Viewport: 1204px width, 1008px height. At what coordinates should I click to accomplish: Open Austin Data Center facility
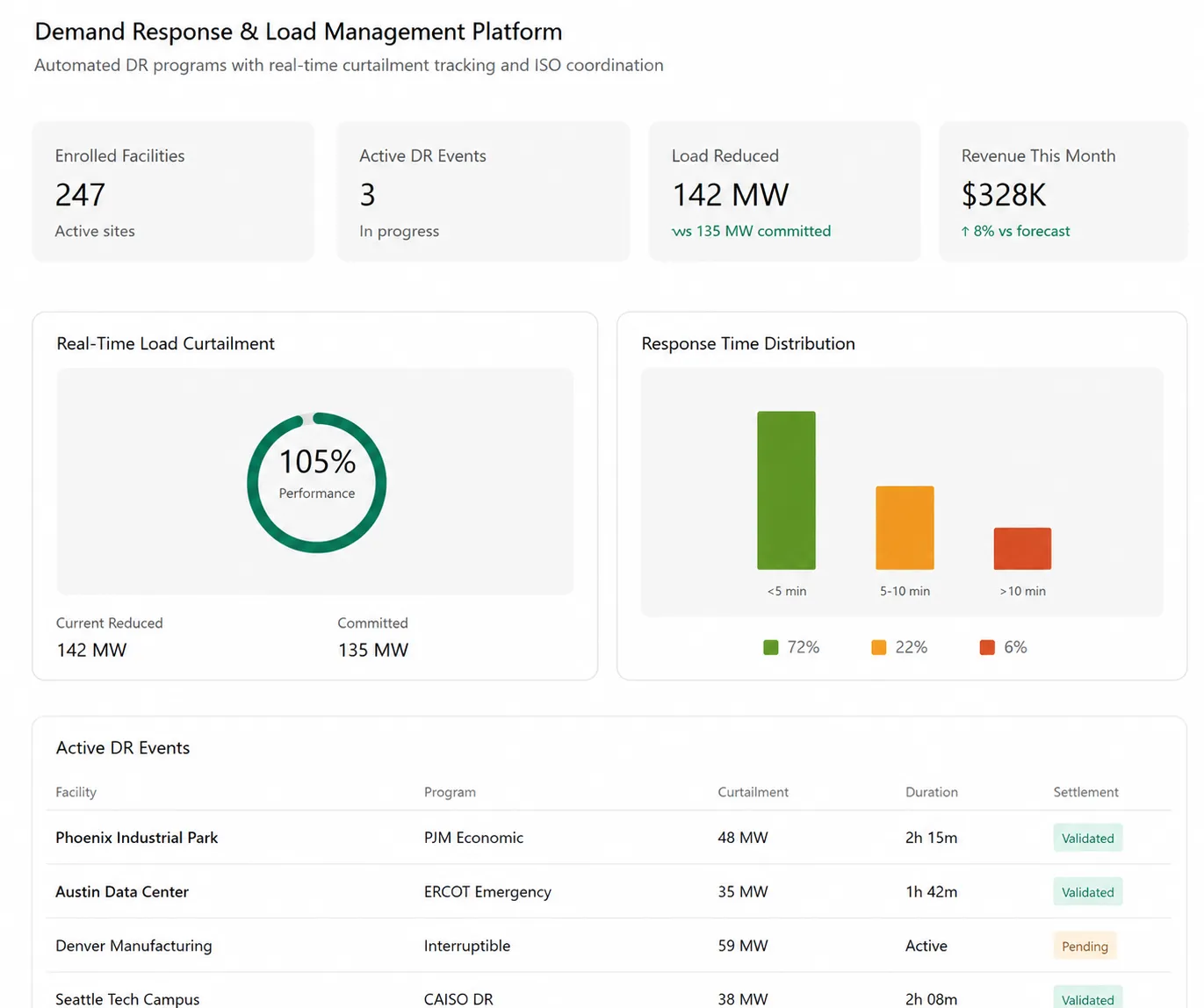coord(122,891)
